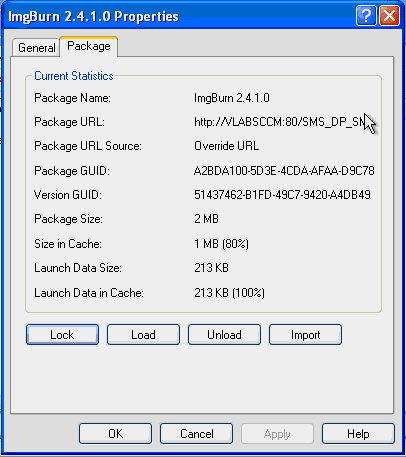406x457 pixels.
Task: Click the Package Name: label
Action: [x=72, y=98]
